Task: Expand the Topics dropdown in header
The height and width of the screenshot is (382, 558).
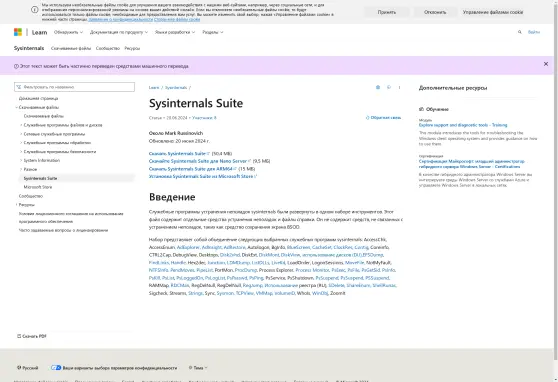Action: click(213, 32)
